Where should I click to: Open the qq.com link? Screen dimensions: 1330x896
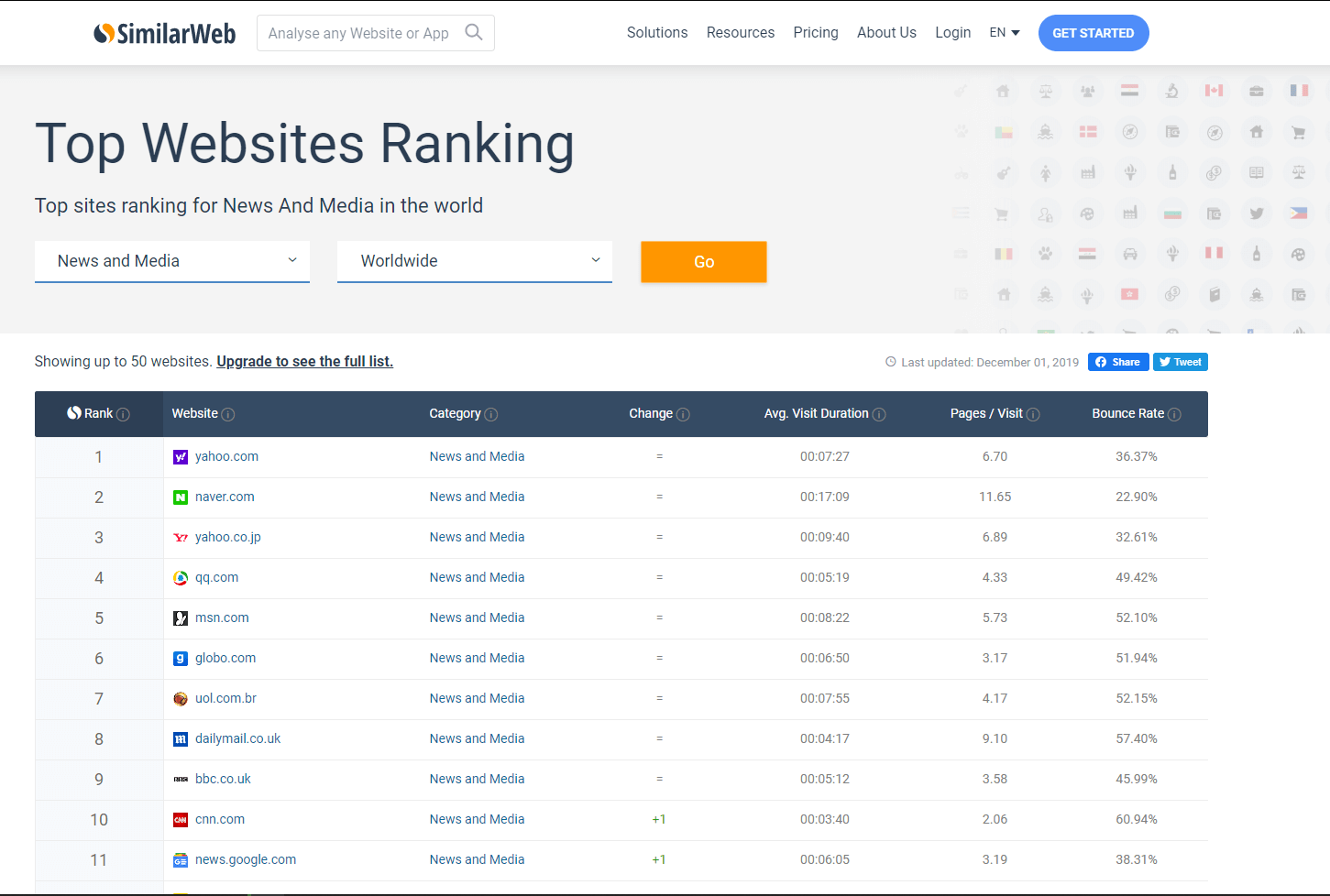[216, 577]
